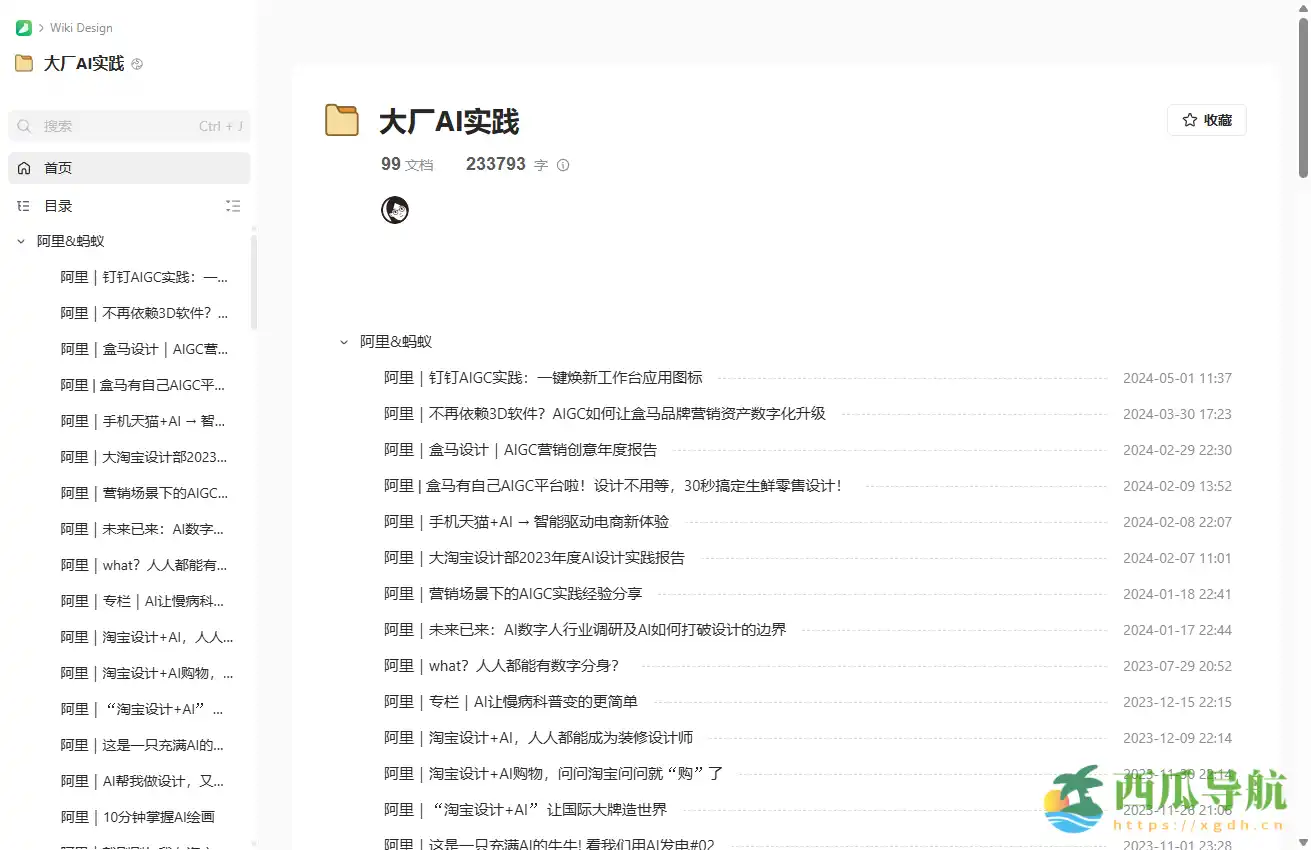
Task: Click the outline tree icon beside 目录
Action: (x=22, y=206)
